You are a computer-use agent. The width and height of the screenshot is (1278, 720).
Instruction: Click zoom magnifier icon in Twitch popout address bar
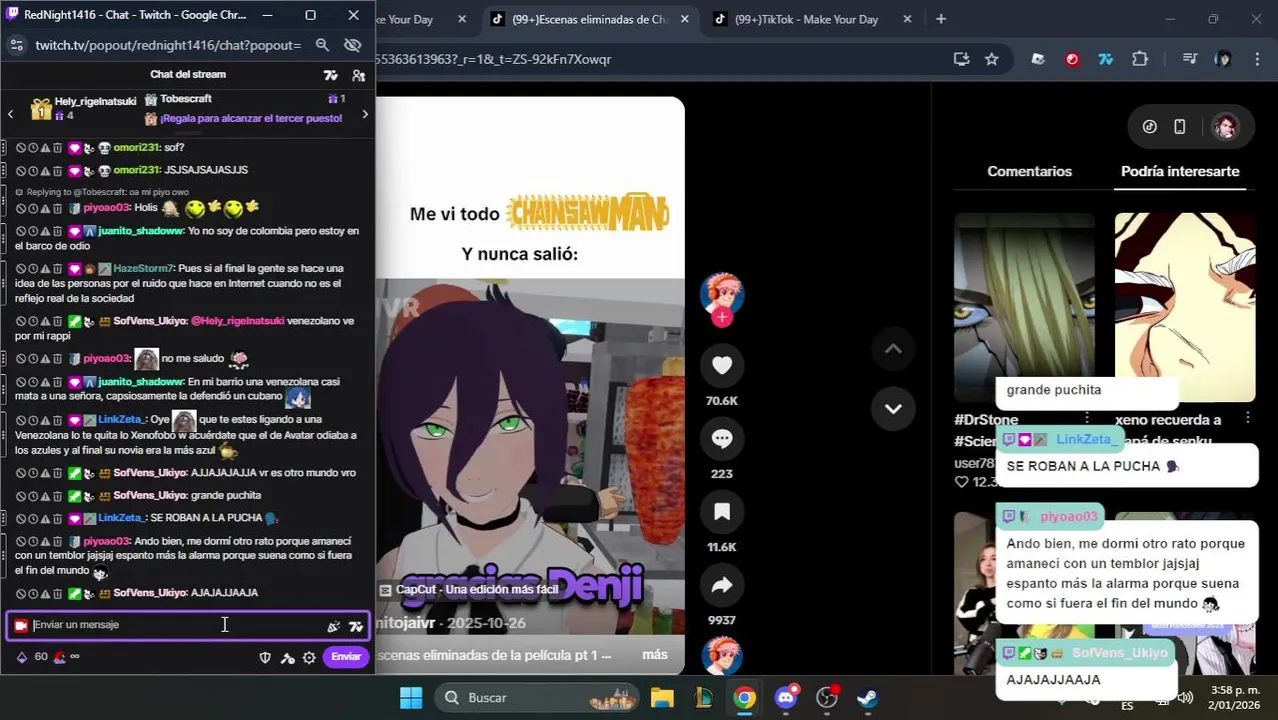pos(322,45)
